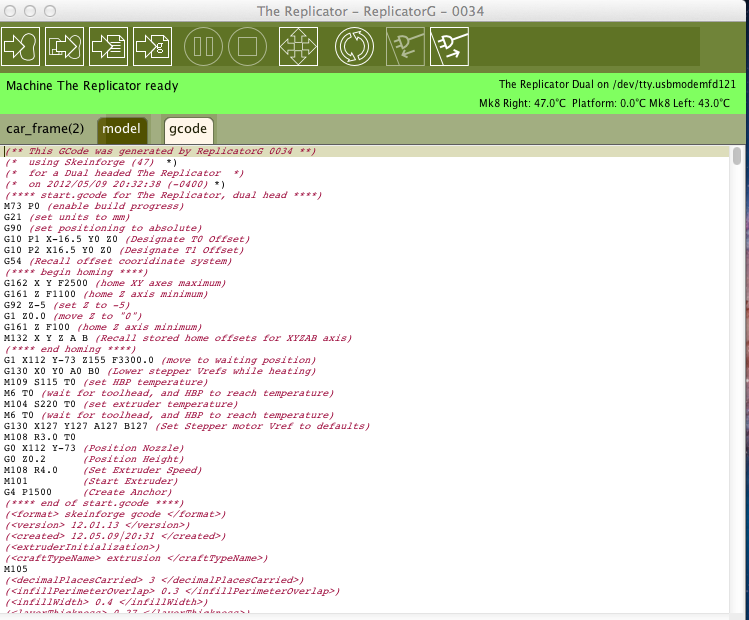Click the 'Mk8 Left: 43.0°C' temperature reading
Screen dimensions: 749x620
(690, 103)
